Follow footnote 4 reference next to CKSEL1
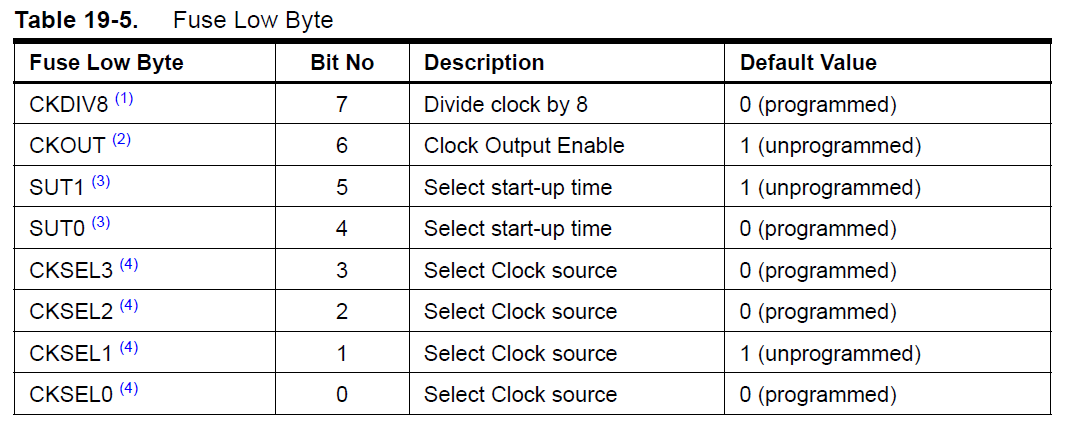Viewport: 1067px width, 431px height. pyautogui.click(x=129, y=348)
